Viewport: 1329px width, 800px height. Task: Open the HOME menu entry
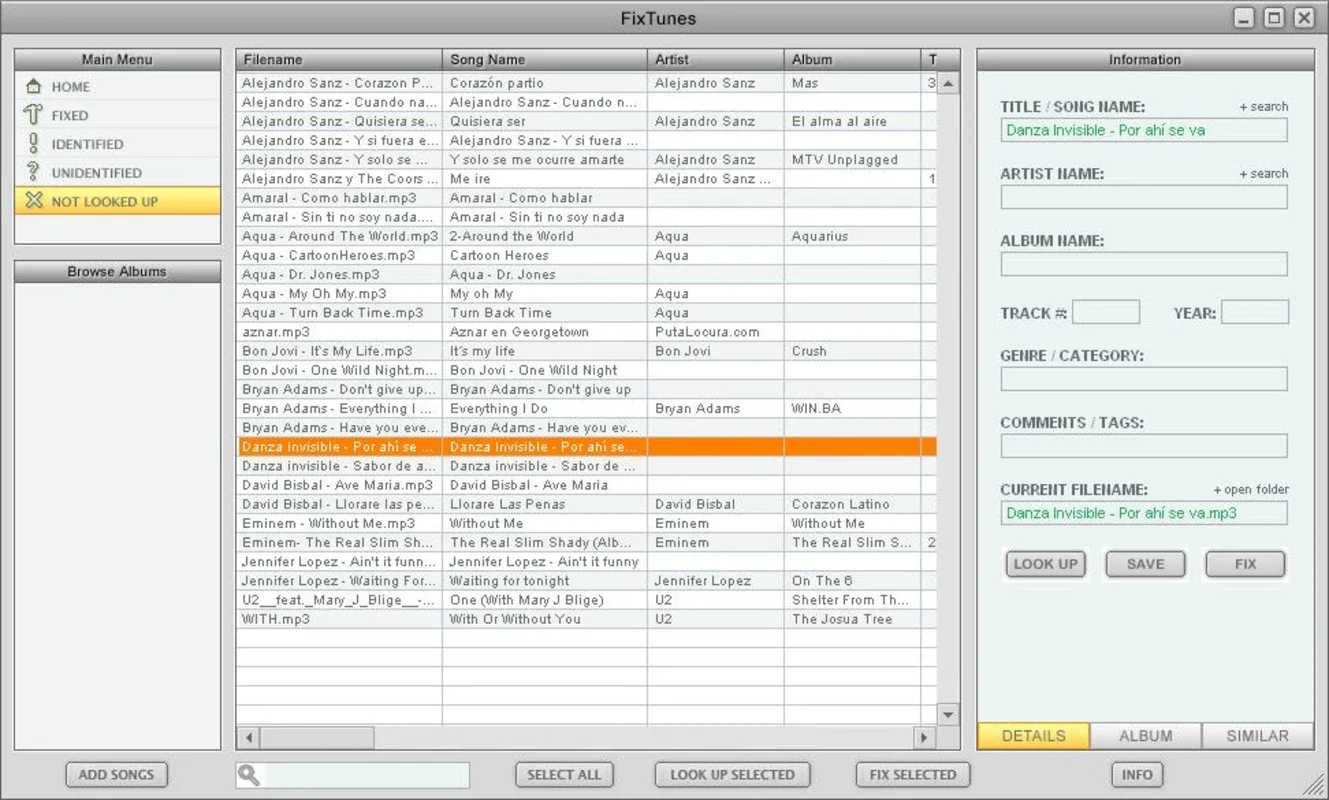pos(117,87)
